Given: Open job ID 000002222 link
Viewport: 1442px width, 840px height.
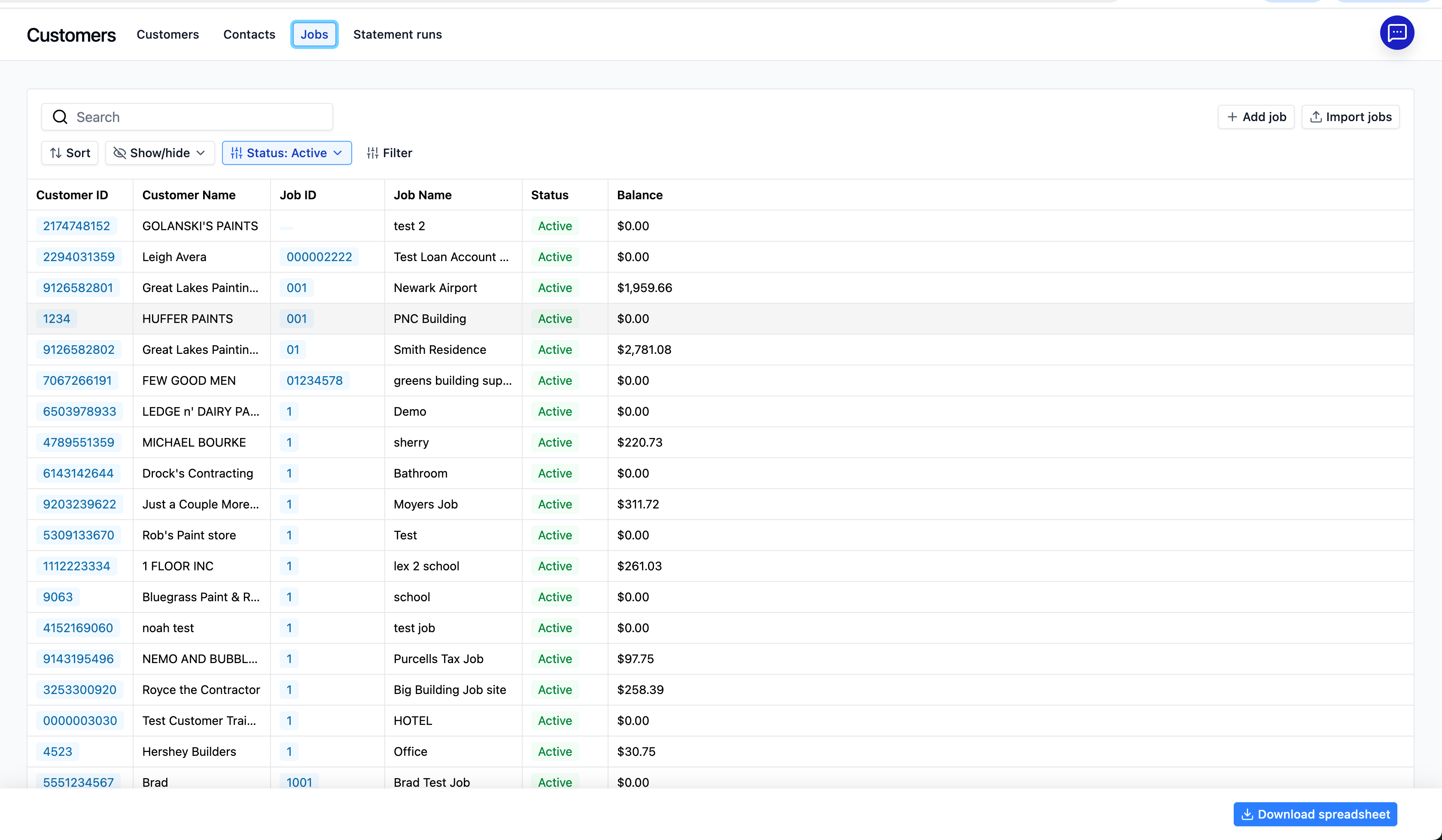Looking at the screenshot, I should pyautogui.click(x=319, y=257).
